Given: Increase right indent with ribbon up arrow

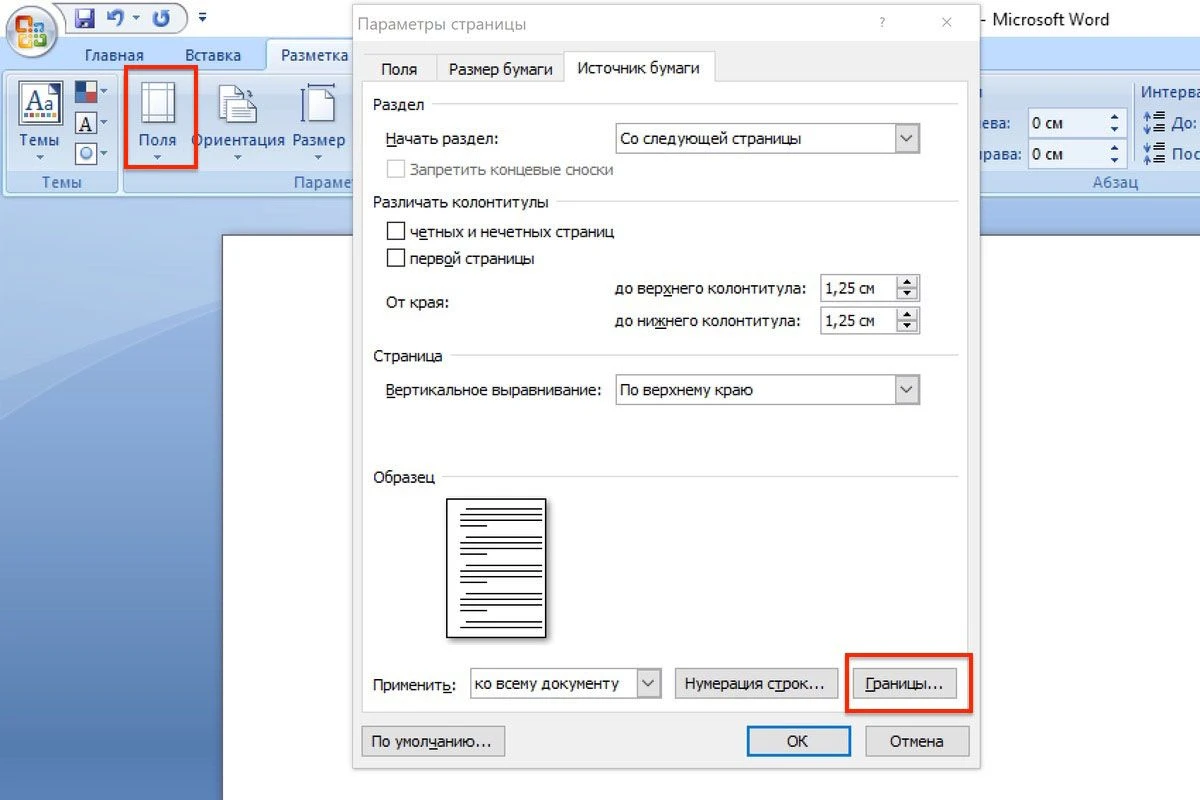Looking at the screenshot, I should [x=1115, y=148].
